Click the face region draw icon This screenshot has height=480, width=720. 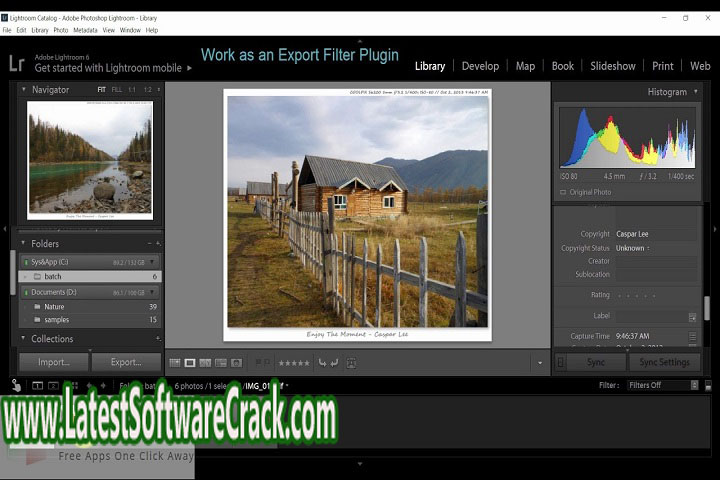click(x=351, y=363)
